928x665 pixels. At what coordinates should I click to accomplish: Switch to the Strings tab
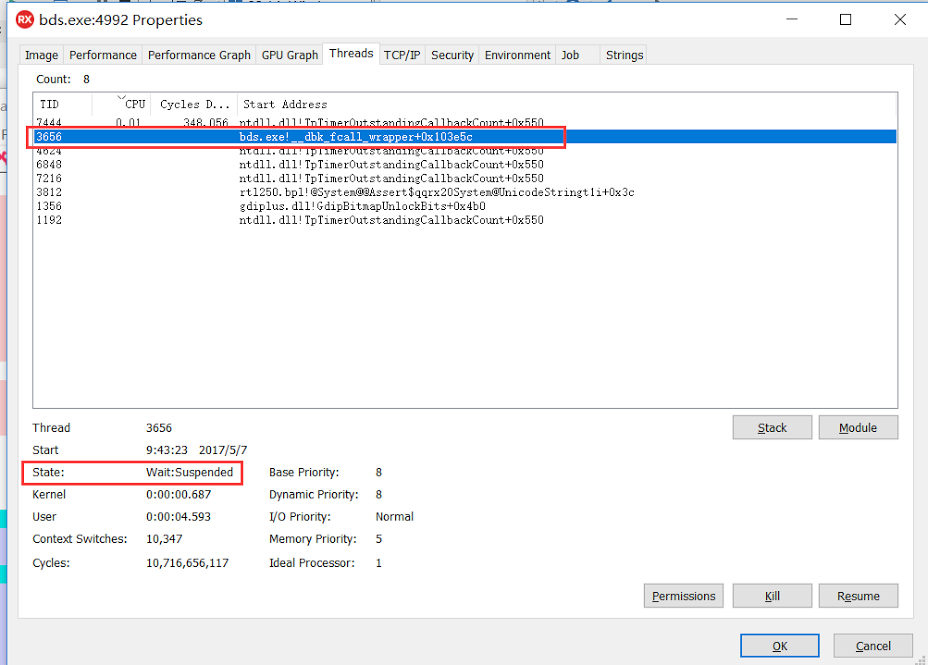coord(624,55)
